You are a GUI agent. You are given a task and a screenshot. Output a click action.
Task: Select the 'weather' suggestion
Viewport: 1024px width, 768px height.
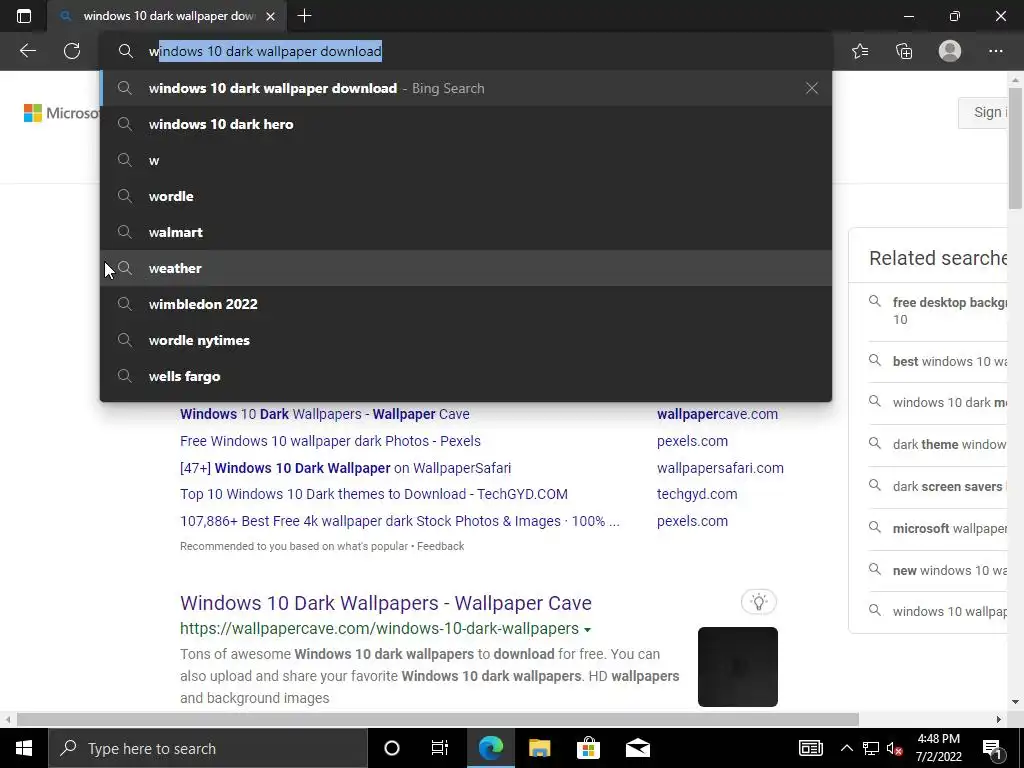tap(466, 268)
